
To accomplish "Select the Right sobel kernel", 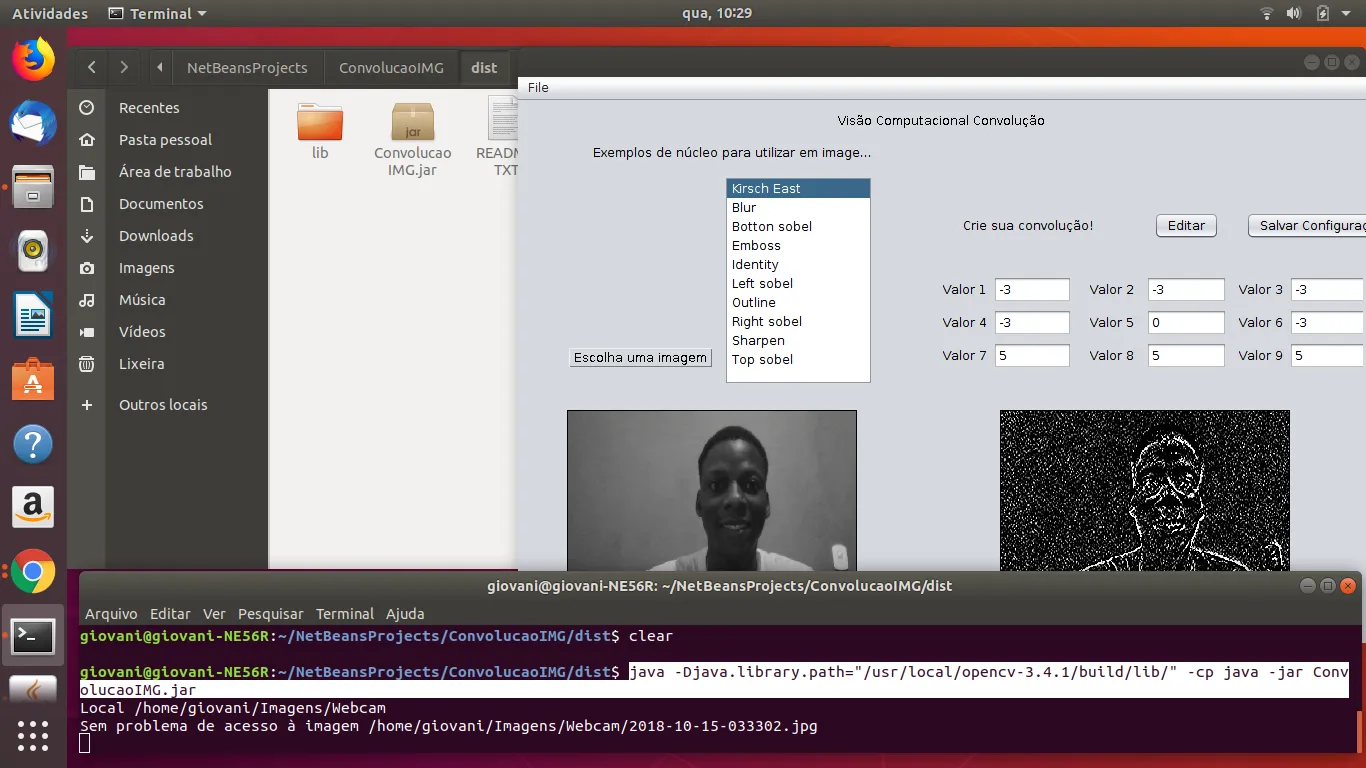I will pos(798,322).
